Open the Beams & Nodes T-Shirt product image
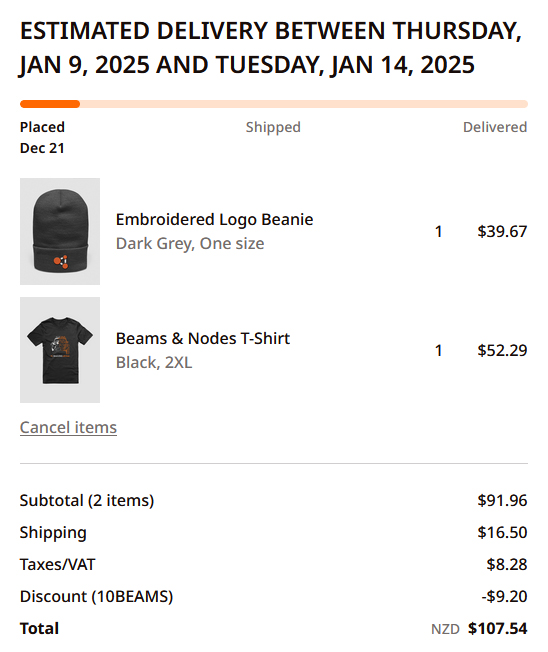The image size is (548, 652). (x=60, y=350)
